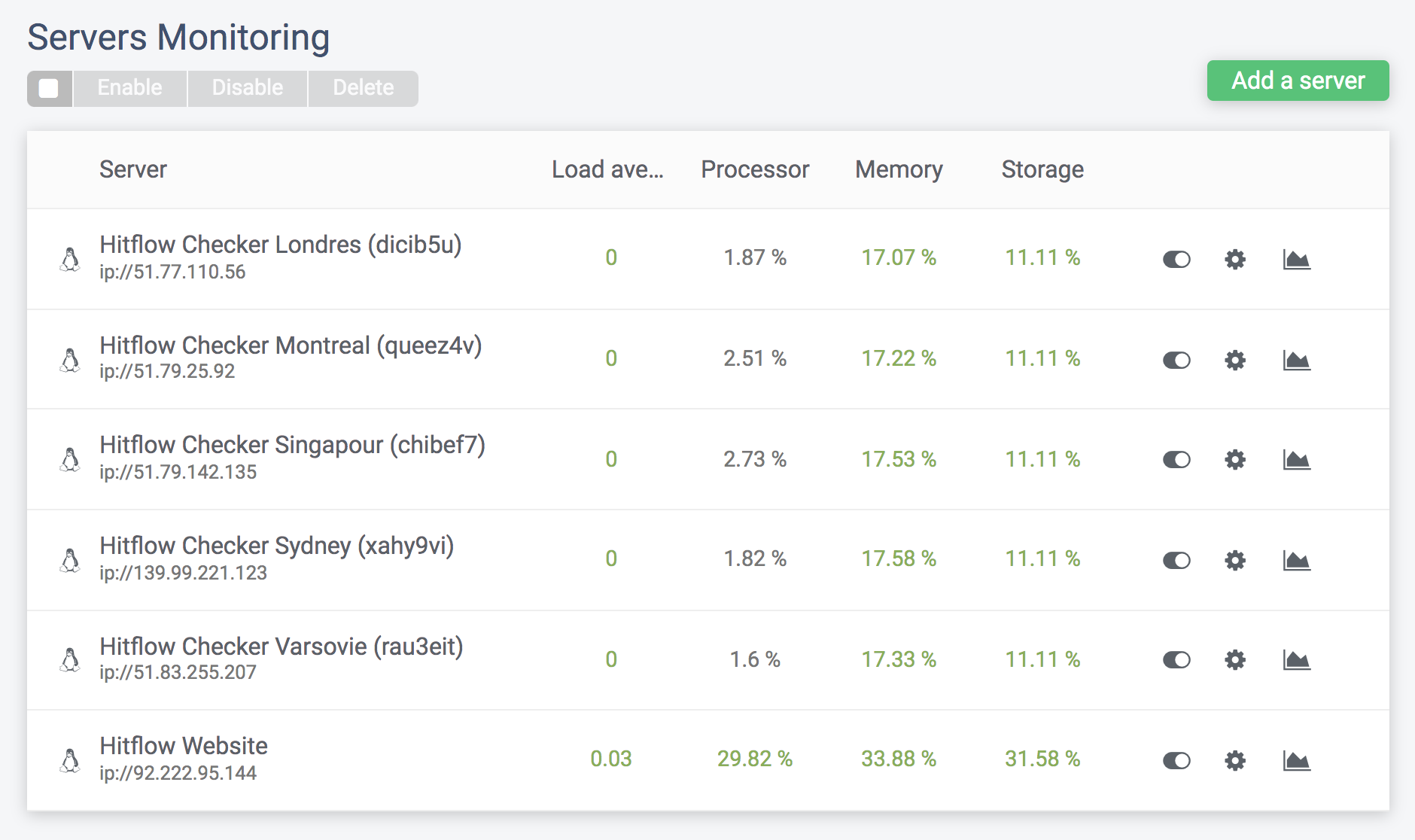Sort by the Storage column header

point(1042,169)
